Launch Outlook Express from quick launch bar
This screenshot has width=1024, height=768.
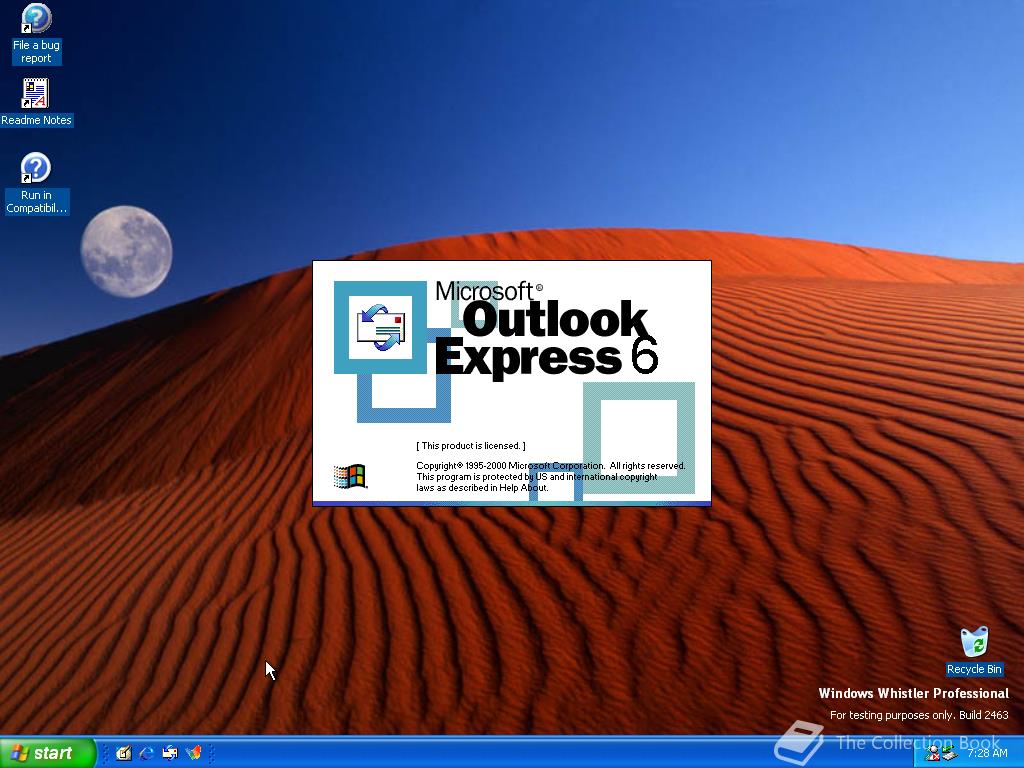(x=170, y=753)
